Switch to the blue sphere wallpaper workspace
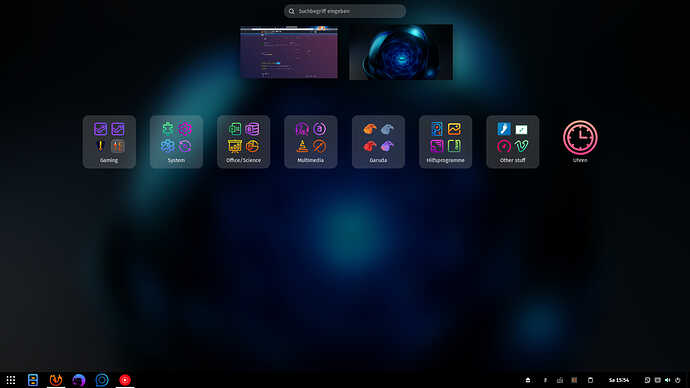The image size is (690, 388). point(401,52)
